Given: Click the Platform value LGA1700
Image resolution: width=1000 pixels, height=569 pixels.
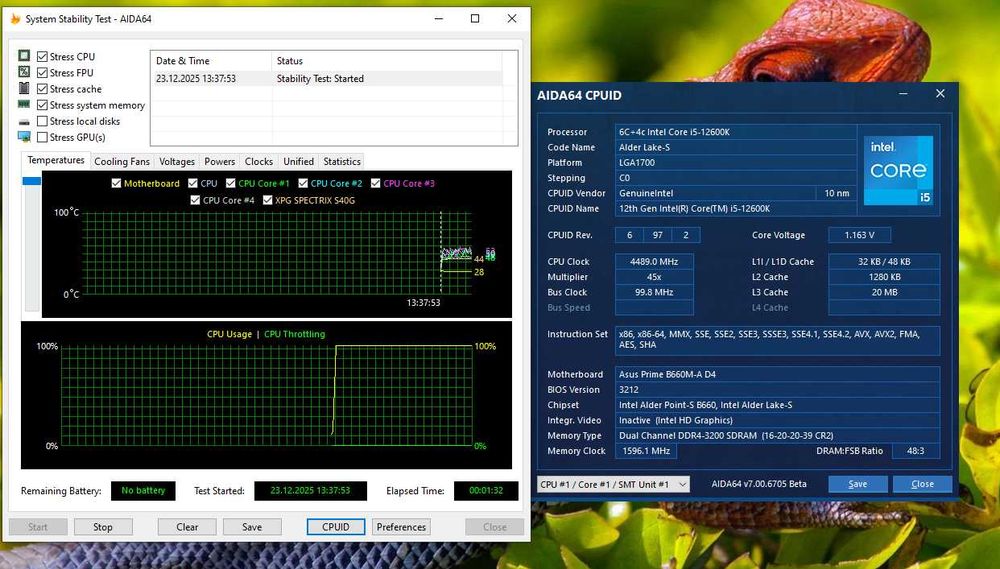Looking at the screenshot, I should coord(735,163).
